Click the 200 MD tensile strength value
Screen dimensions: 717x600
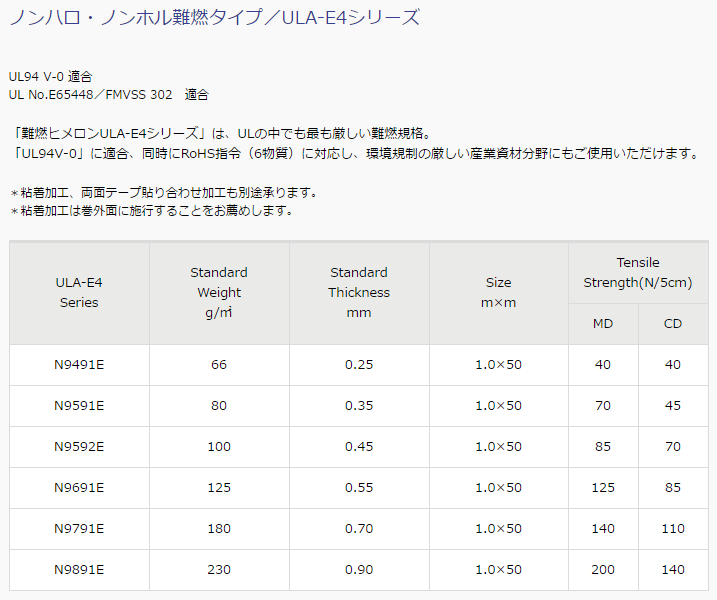[603, 570]
